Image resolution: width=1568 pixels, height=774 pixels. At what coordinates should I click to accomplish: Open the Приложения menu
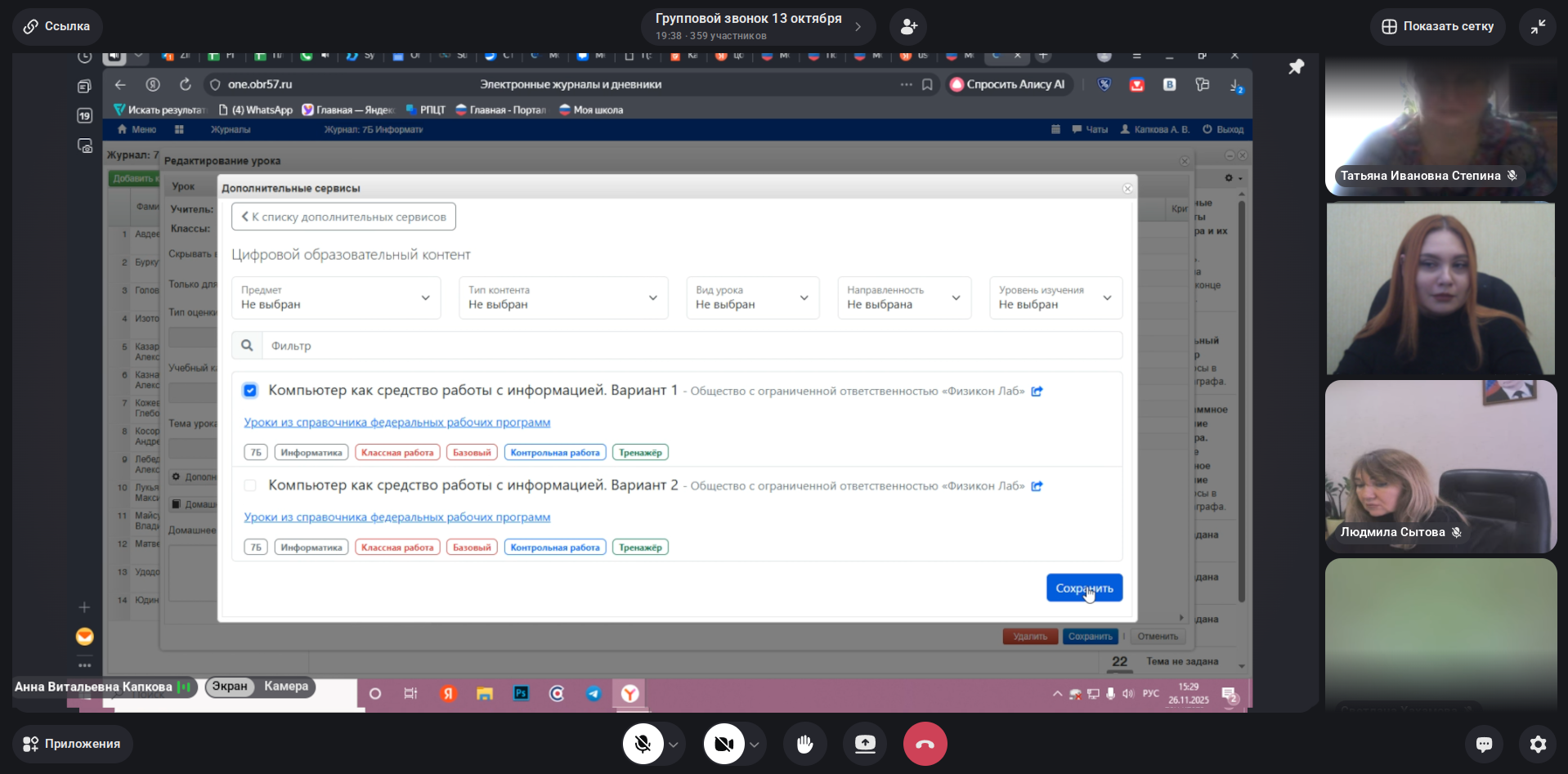pyautogui.click(x=72, y=744)
